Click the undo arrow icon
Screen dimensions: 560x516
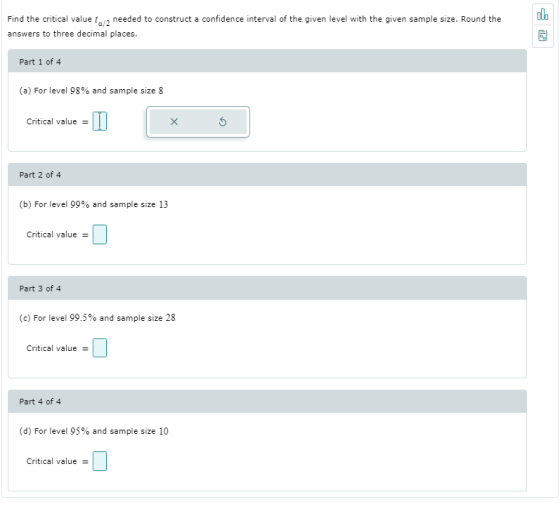click(222, 122)
